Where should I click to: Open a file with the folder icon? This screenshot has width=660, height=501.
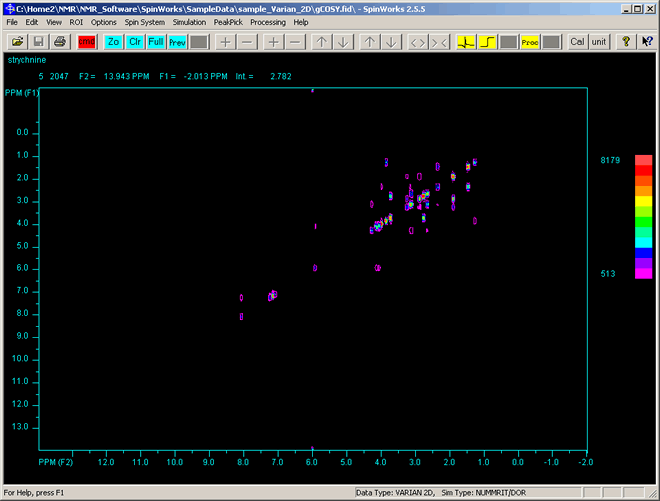17,42
